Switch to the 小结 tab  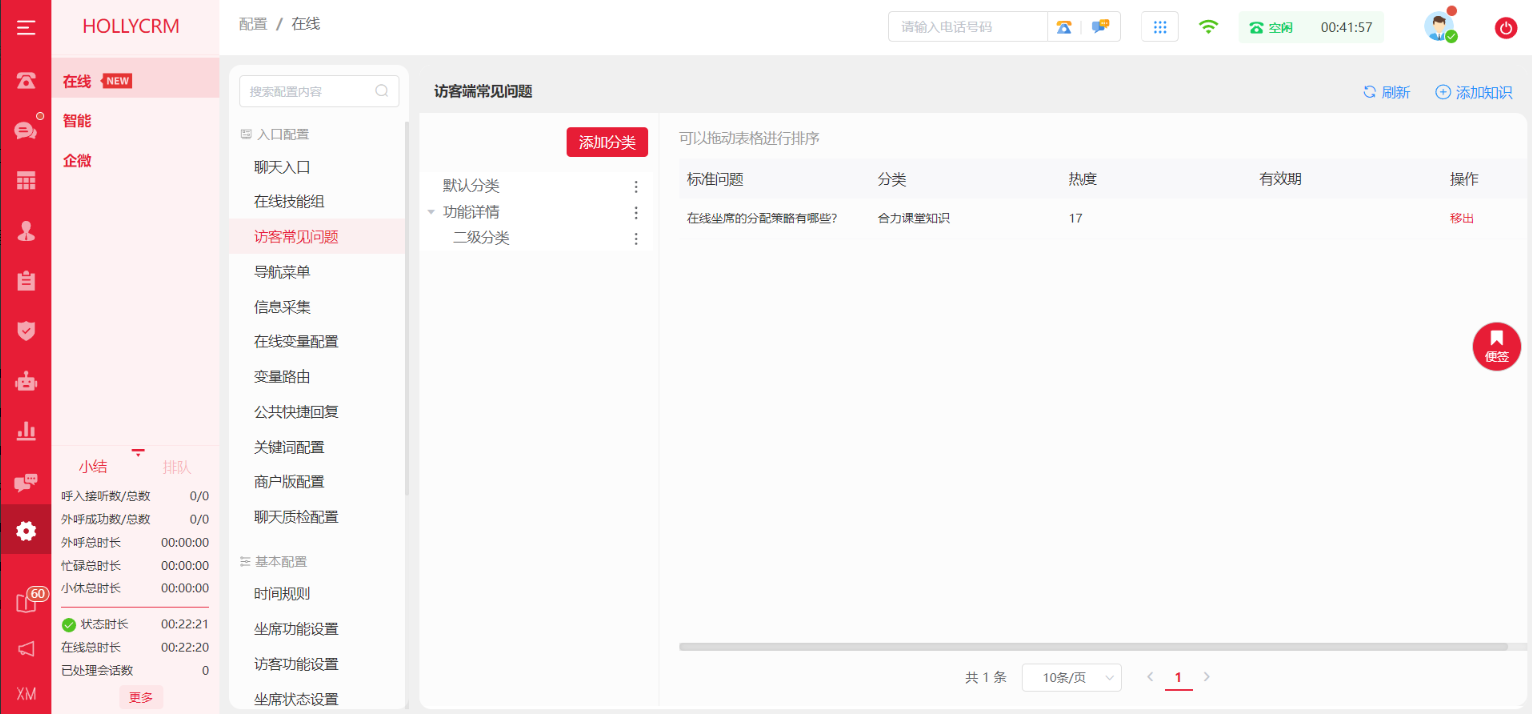pyautogui.click(x=93, y=467)
